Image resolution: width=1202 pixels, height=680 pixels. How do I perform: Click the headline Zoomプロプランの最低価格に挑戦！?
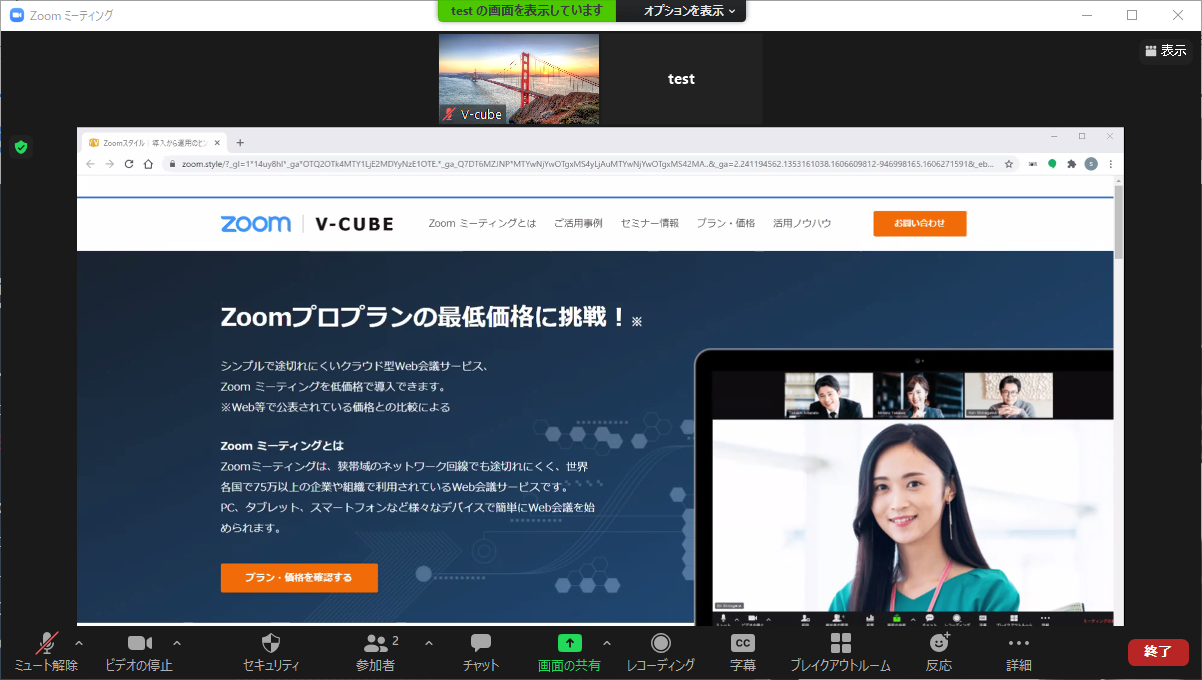423,318
